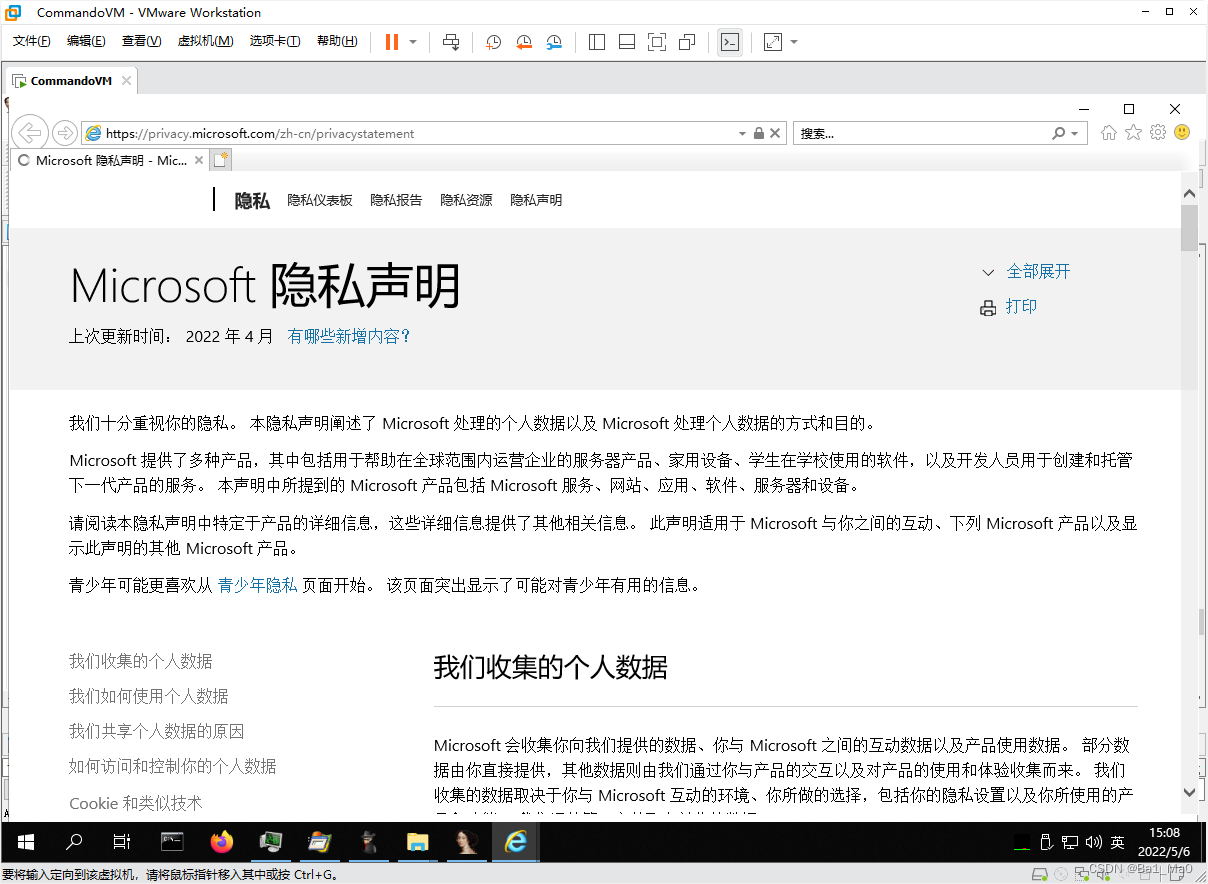Open the Windows Start menu

(x=25, y=842)
